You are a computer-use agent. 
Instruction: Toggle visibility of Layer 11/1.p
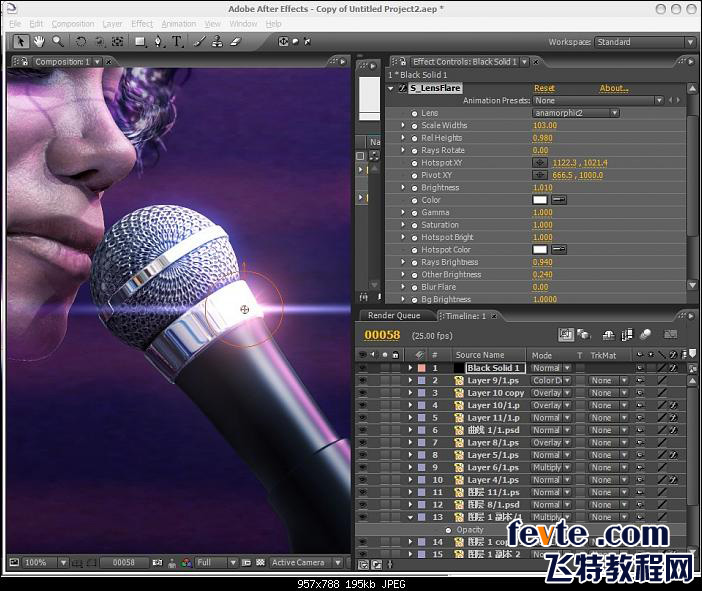[x=363, y=418]
